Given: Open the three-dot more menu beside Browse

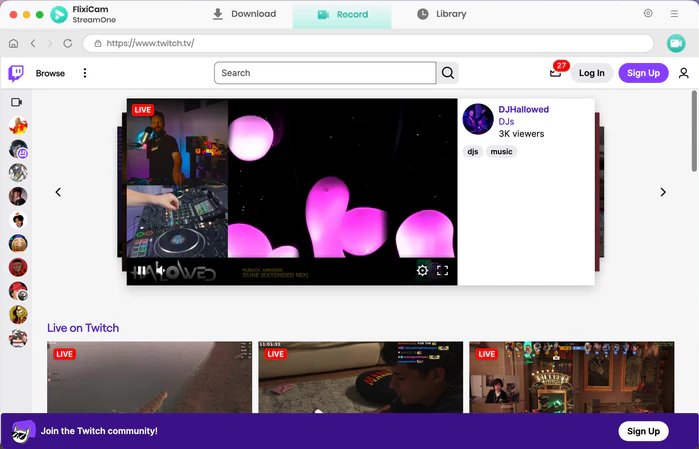Looking at the screenshot, I should [85, 73].
